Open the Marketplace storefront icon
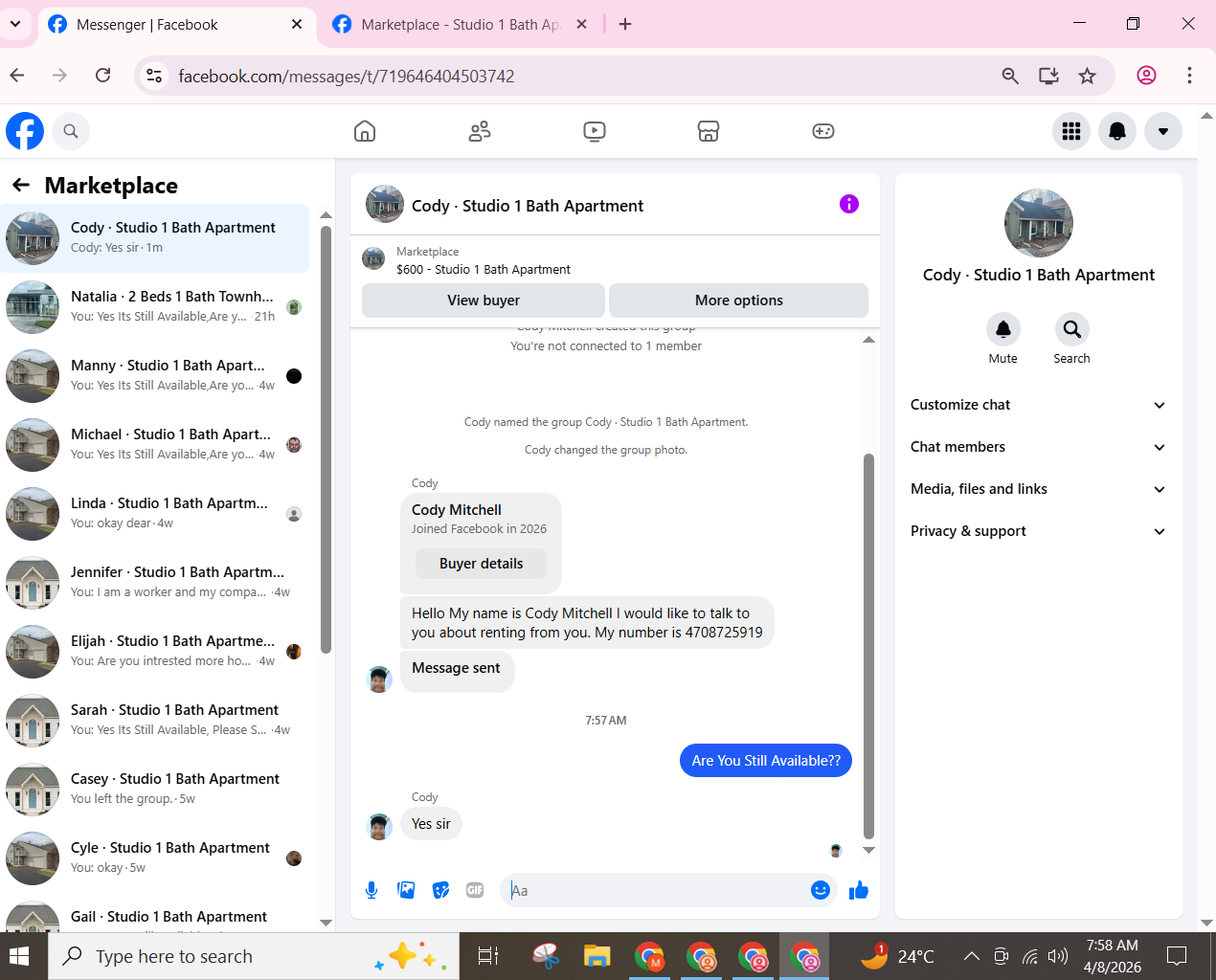Screen dimensions: 1216x980 tap(709, 131)
